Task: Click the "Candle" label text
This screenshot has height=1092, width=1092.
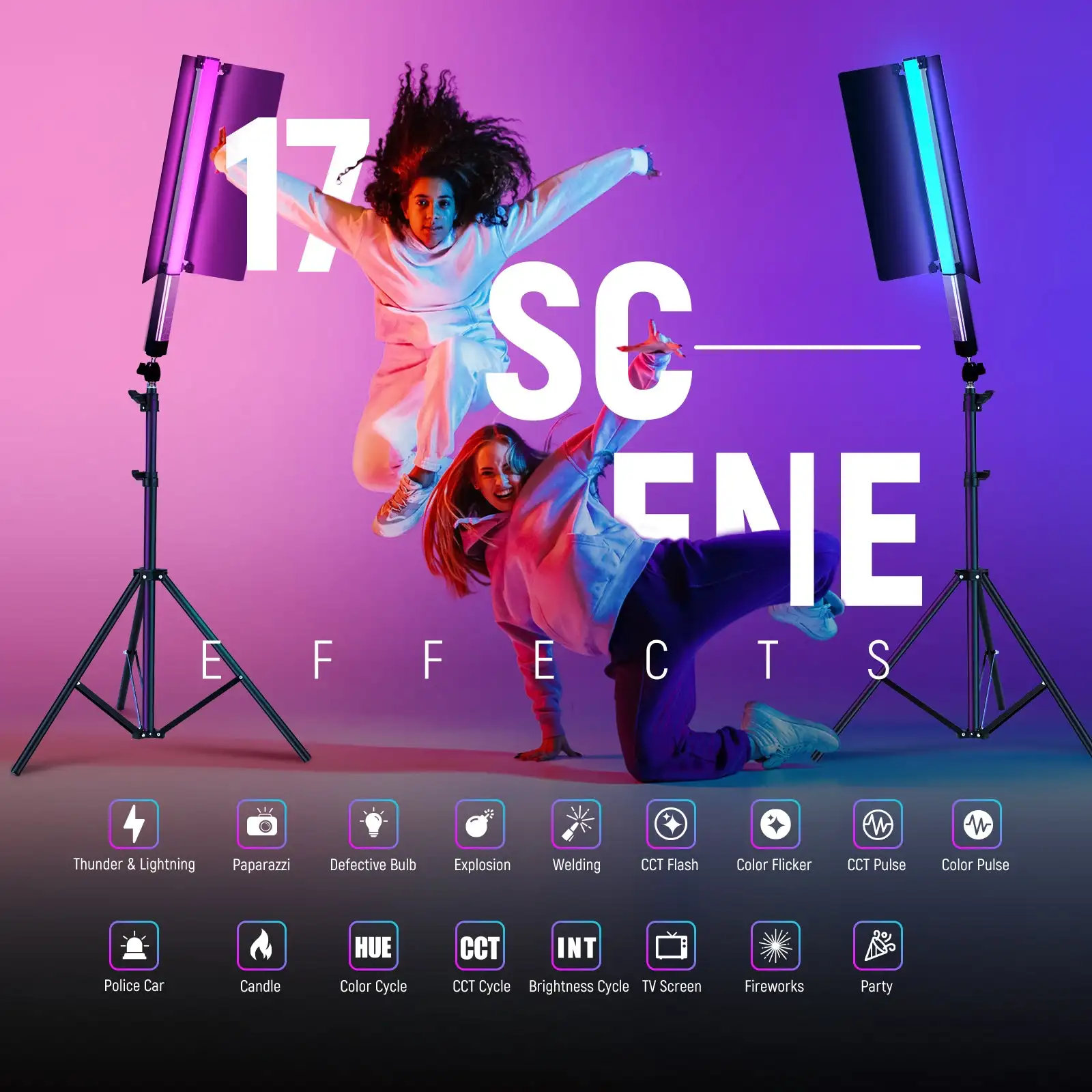Action: (260, 986)
